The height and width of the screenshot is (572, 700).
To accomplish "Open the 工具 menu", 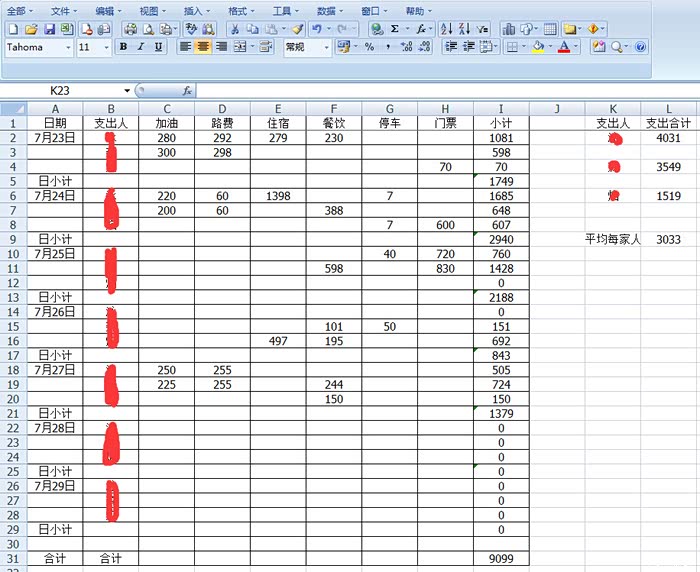I will click(x=286, y=11).
